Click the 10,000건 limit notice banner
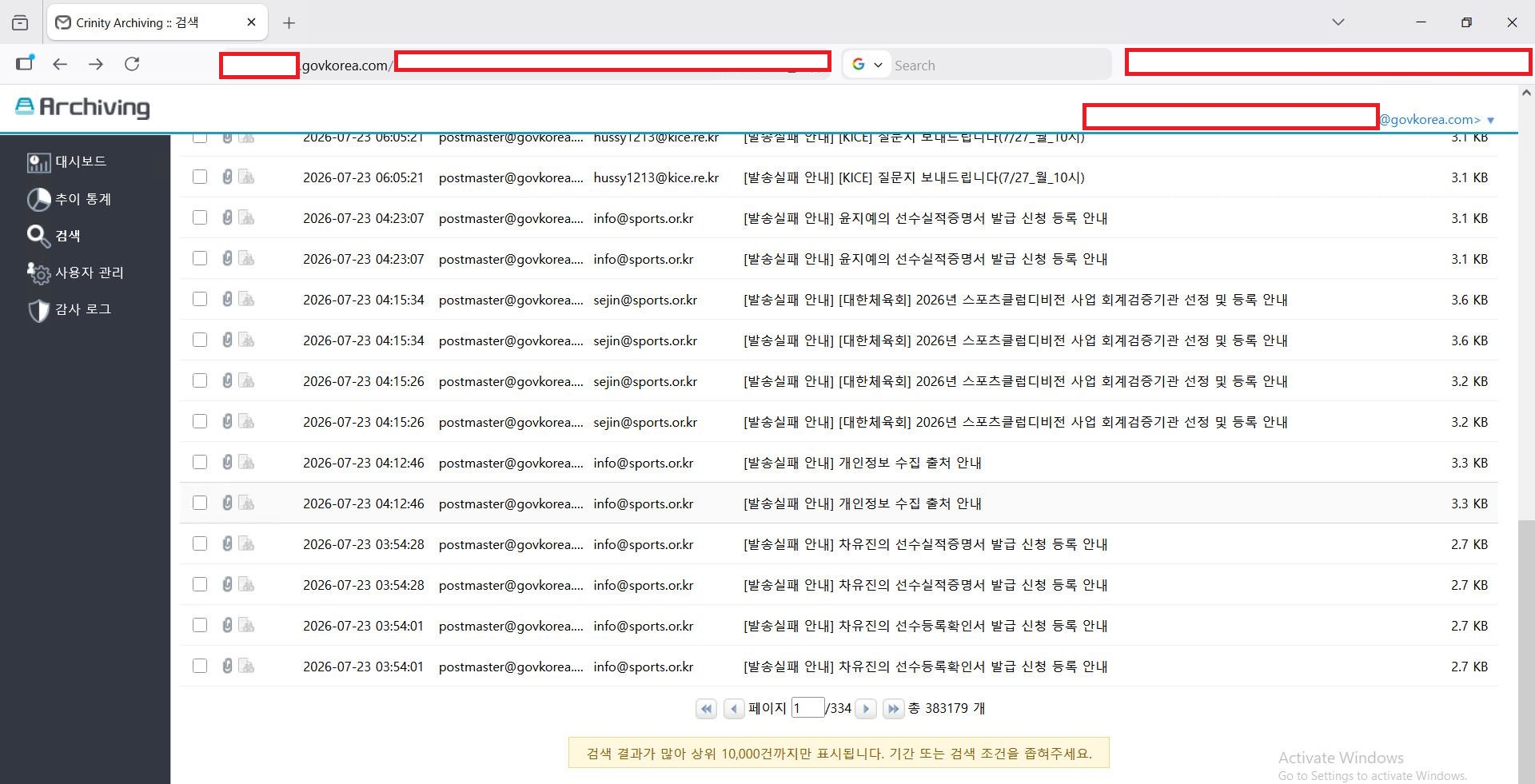This screenshot has height=784, width=1535. click(839, 753)
